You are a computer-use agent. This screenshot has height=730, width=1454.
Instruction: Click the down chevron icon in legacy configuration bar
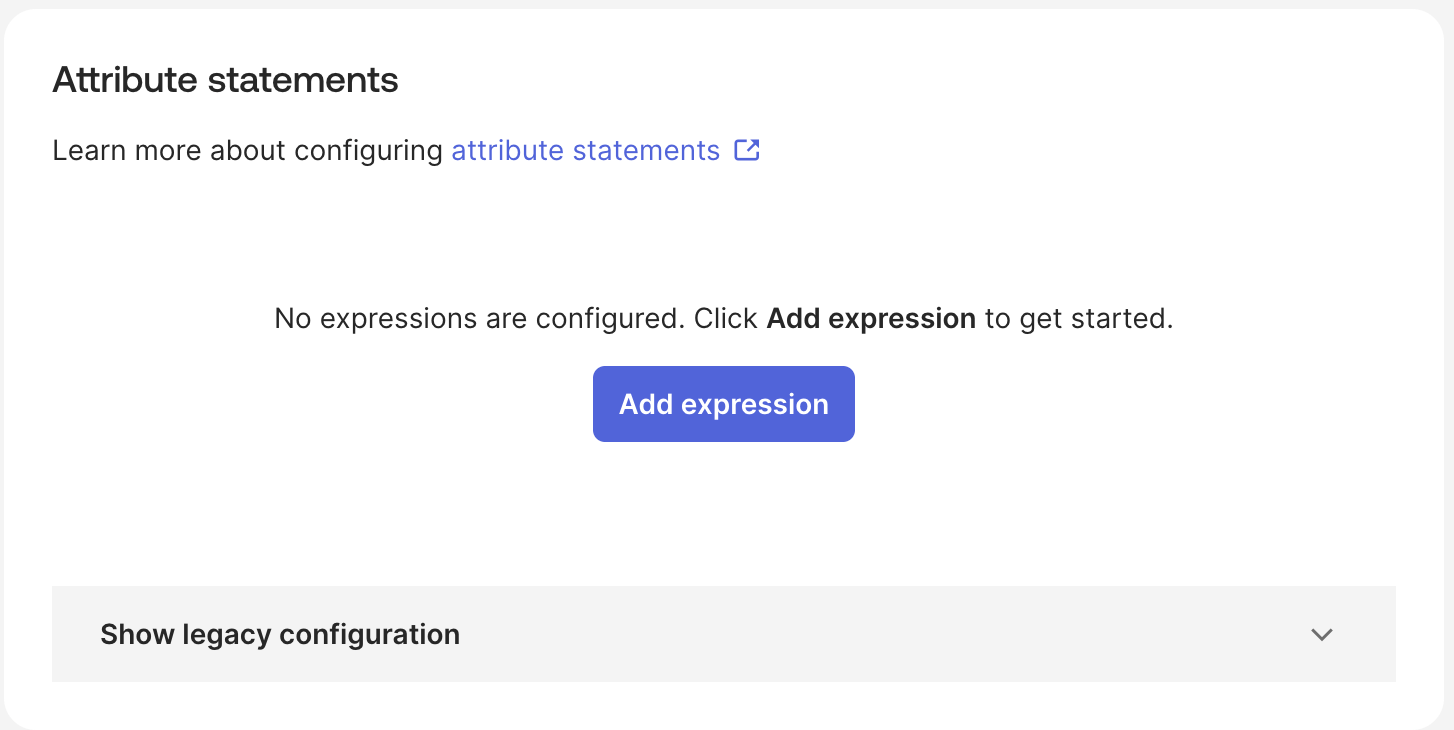coord(1322,634)
